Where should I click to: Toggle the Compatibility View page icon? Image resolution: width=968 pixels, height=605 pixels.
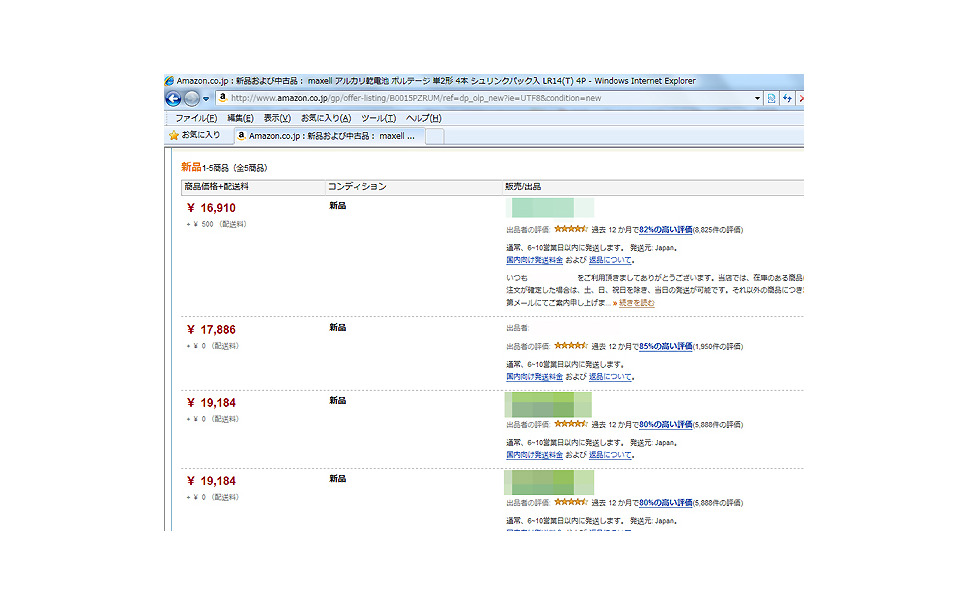pos(771,98)
